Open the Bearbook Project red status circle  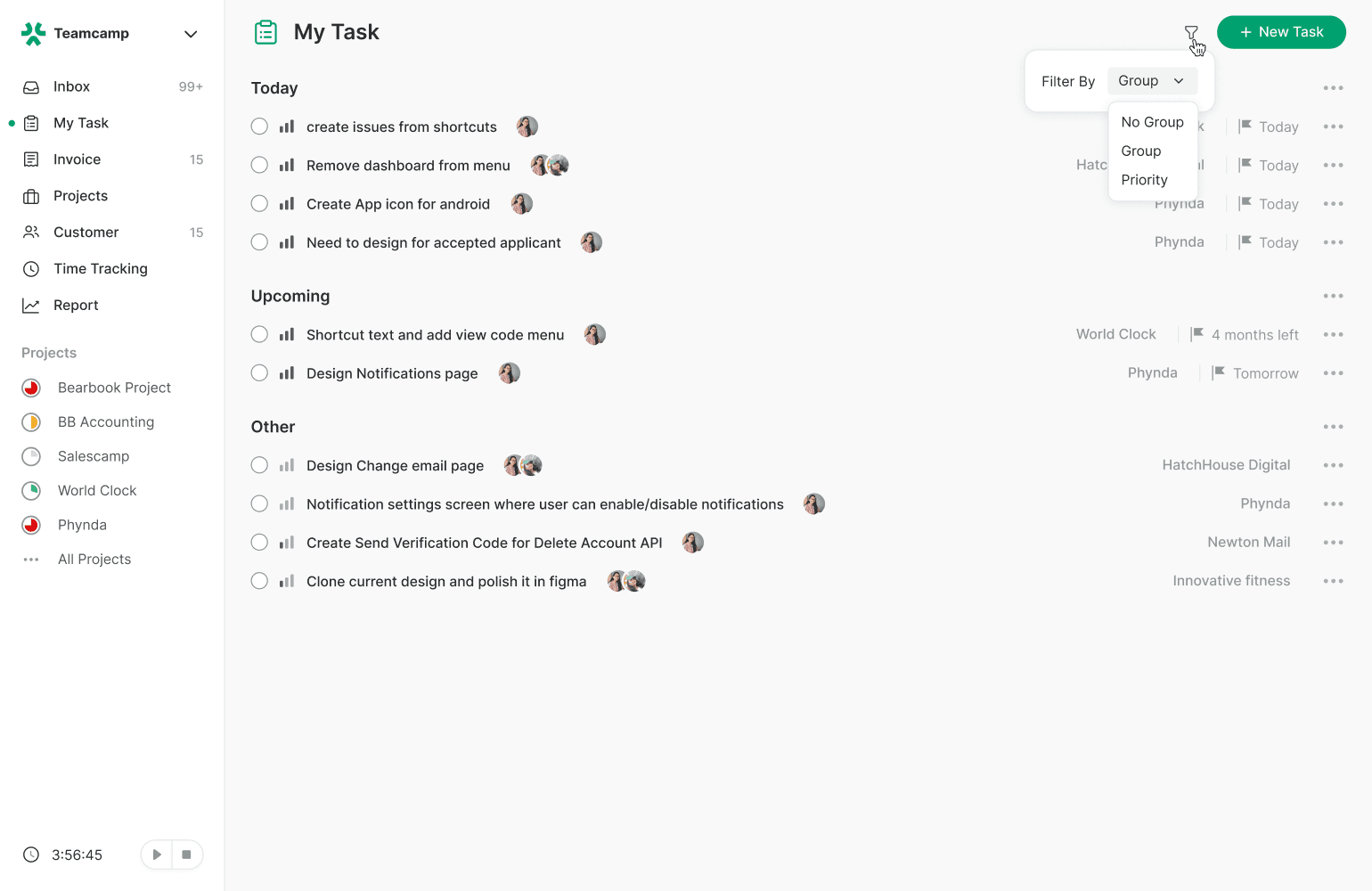coord(31,388)
